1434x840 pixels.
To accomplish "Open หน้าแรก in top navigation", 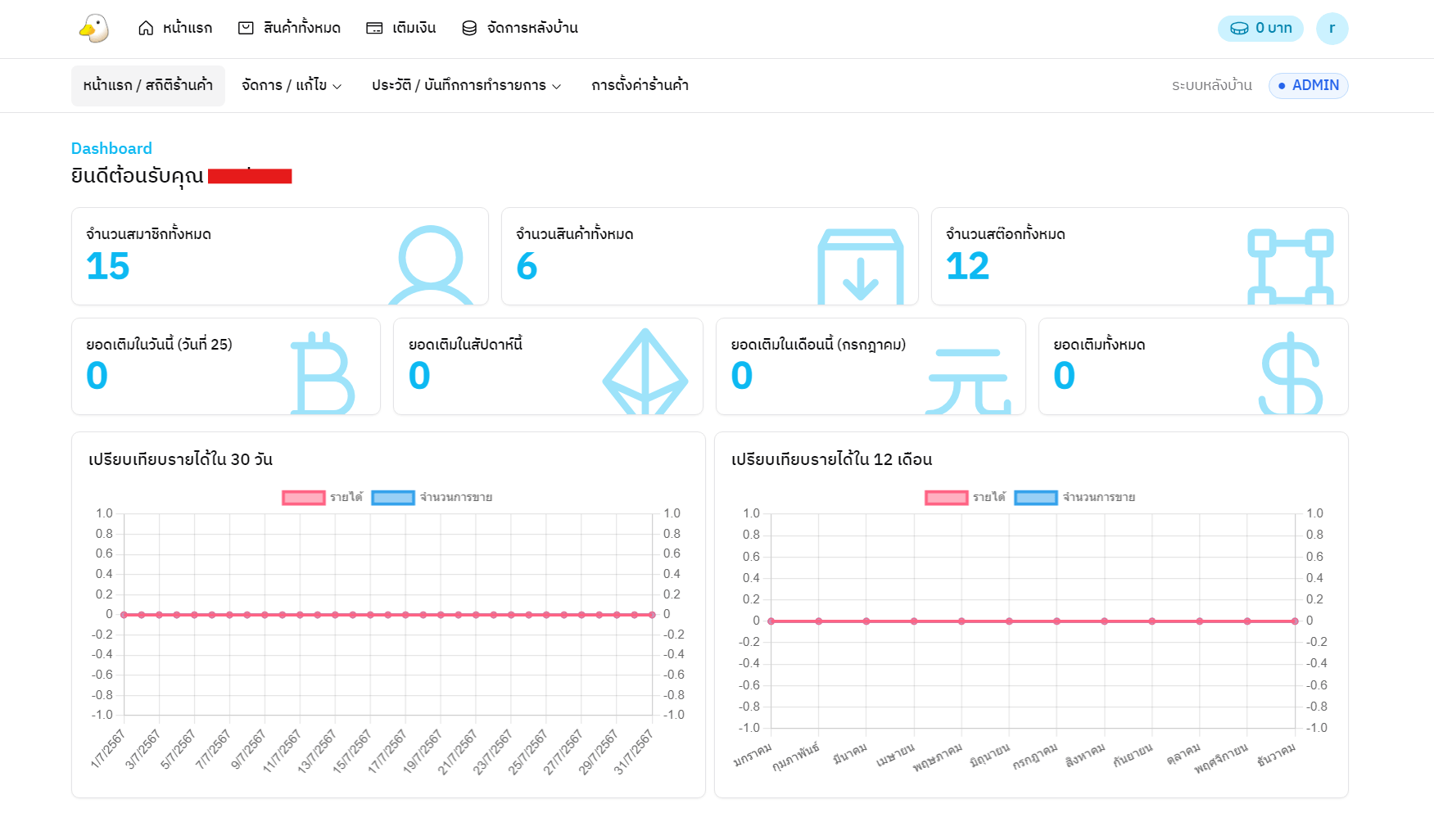I will point(175,28).
